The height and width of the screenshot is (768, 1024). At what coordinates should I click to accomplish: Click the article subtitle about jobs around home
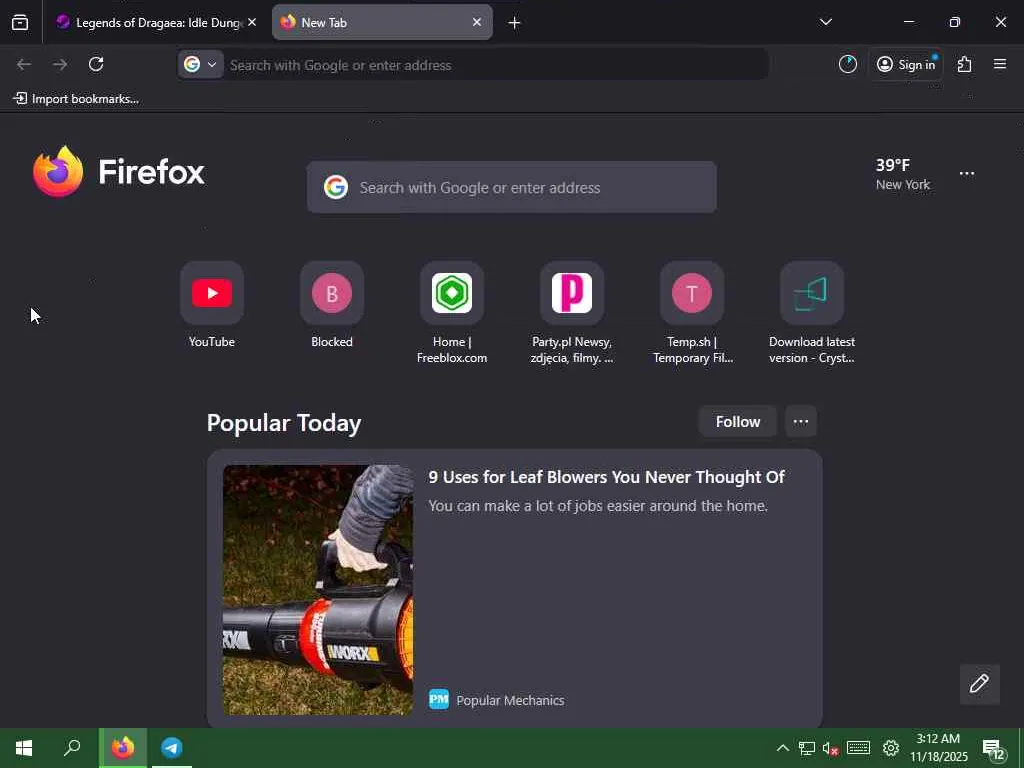598,506
